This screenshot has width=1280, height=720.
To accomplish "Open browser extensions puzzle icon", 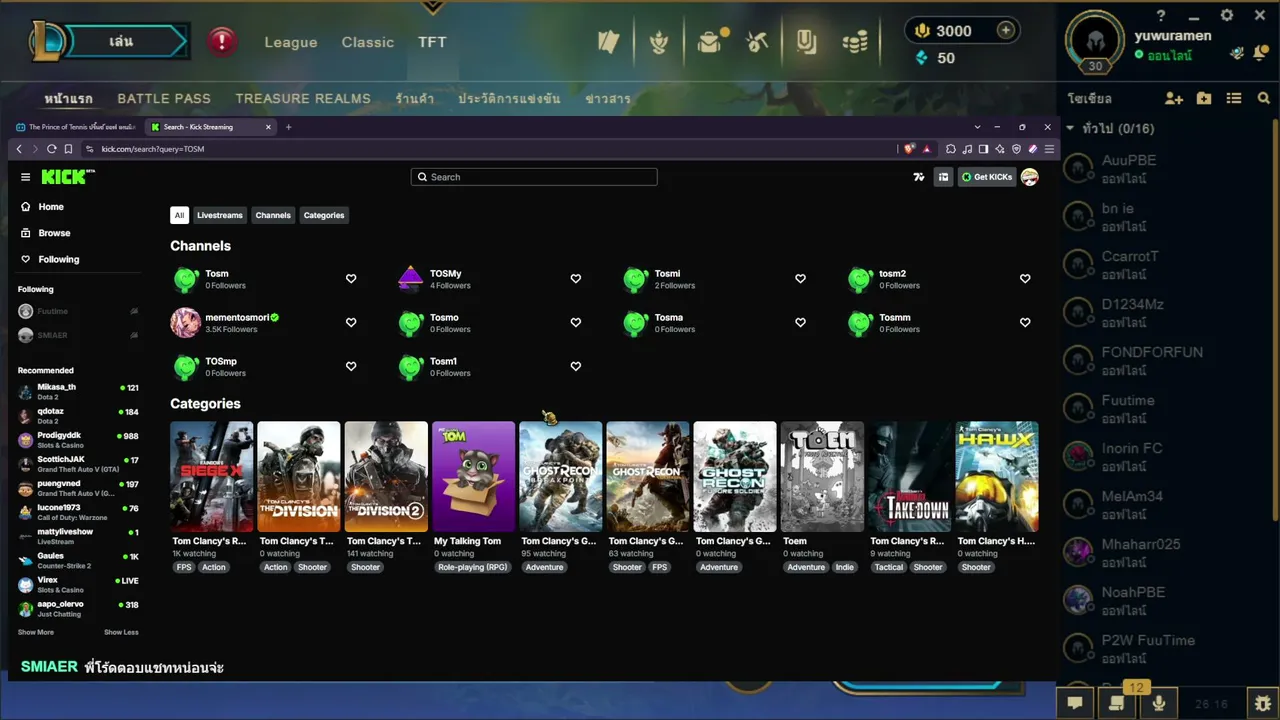I will tap(951, 149).
